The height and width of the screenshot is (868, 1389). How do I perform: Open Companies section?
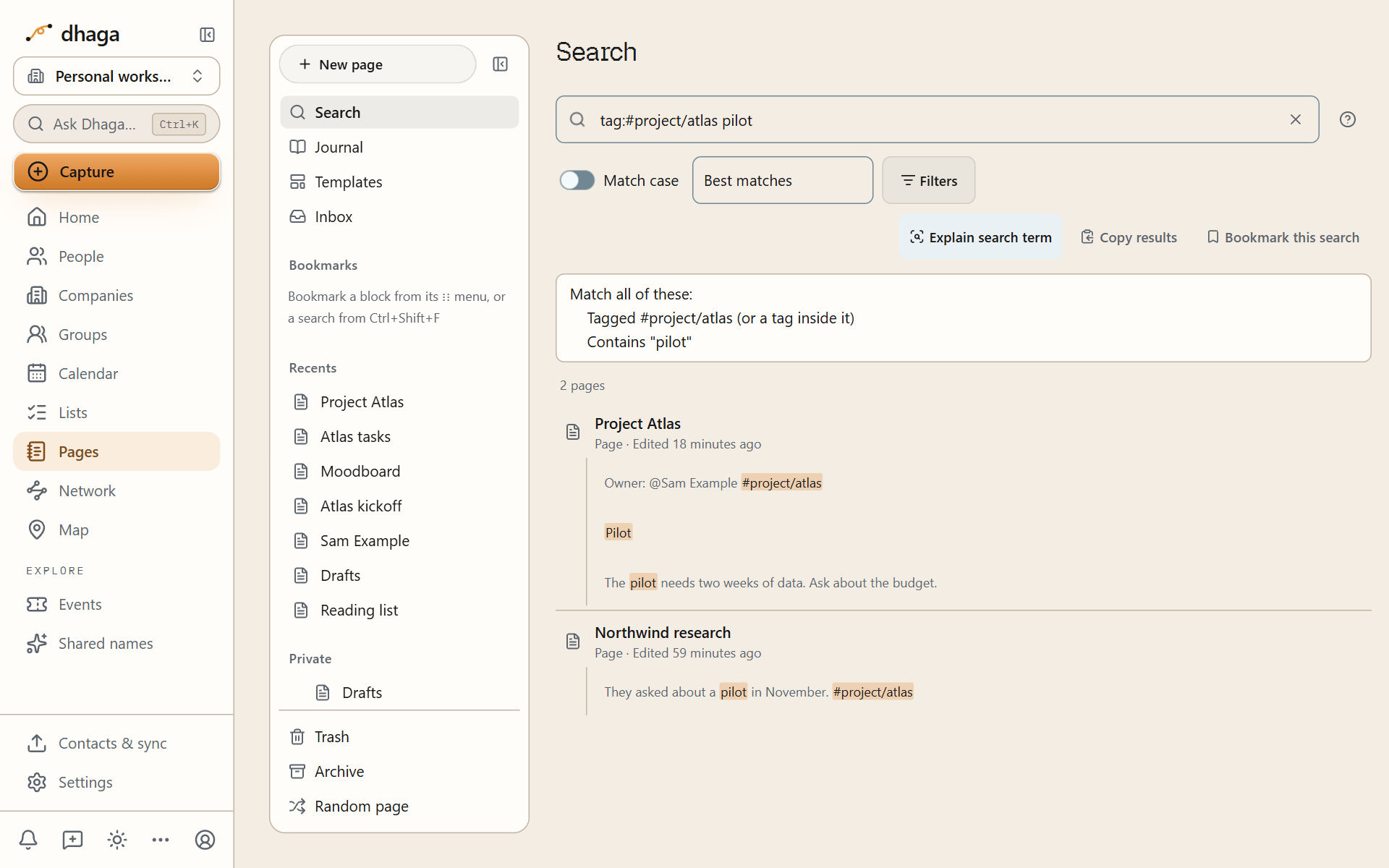(x=116, y=295)
